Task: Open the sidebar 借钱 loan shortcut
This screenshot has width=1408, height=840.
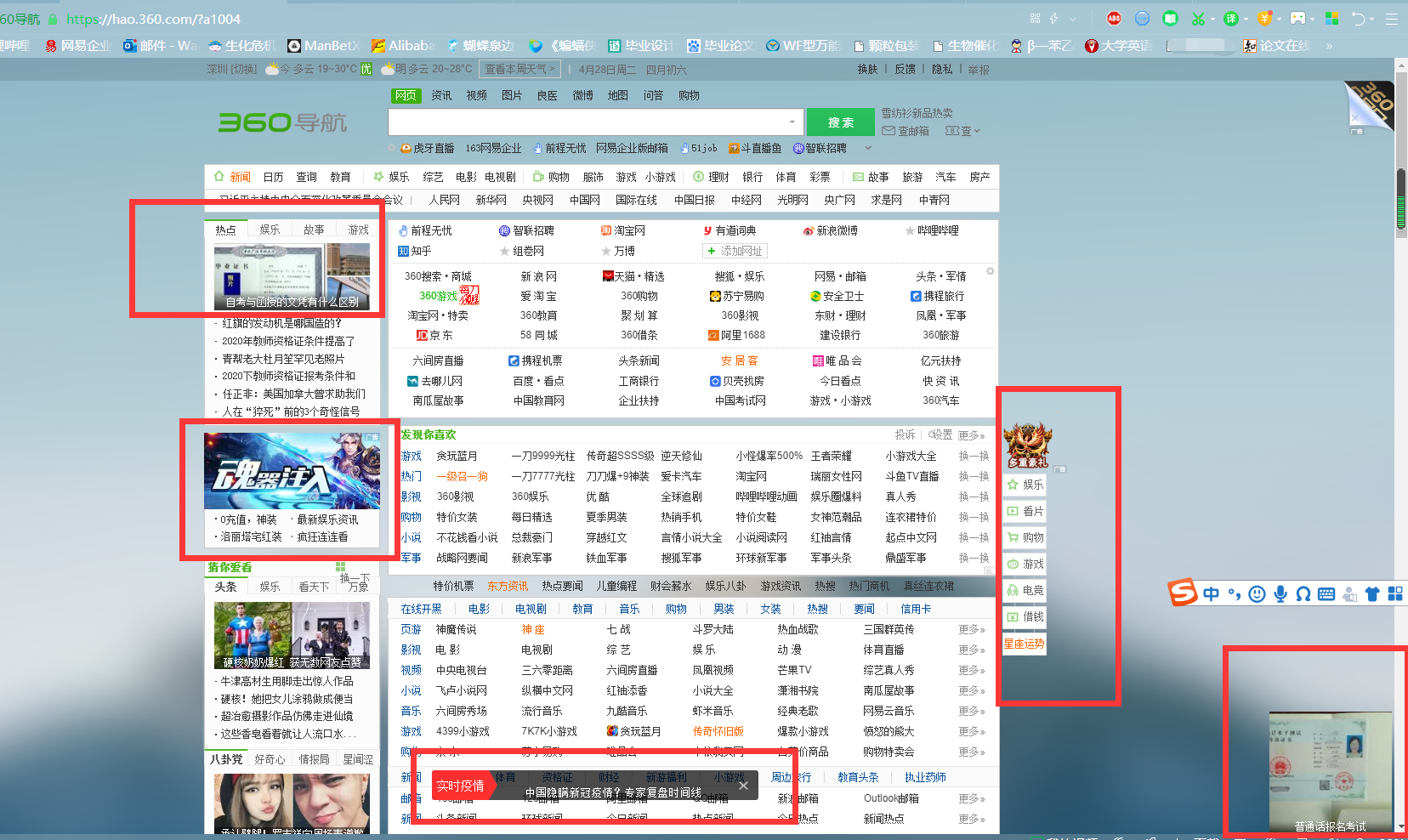Action: click(x=1025, y=616)
